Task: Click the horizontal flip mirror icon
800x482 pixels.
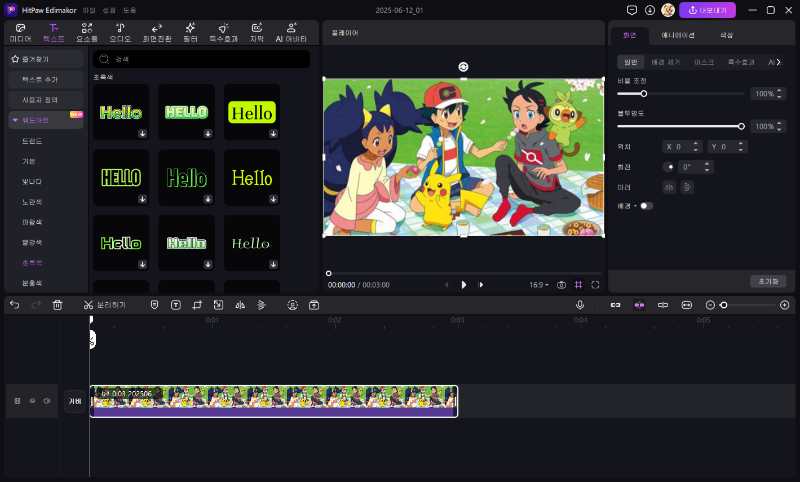Action: pyautogui.click(x=670, y=187)
